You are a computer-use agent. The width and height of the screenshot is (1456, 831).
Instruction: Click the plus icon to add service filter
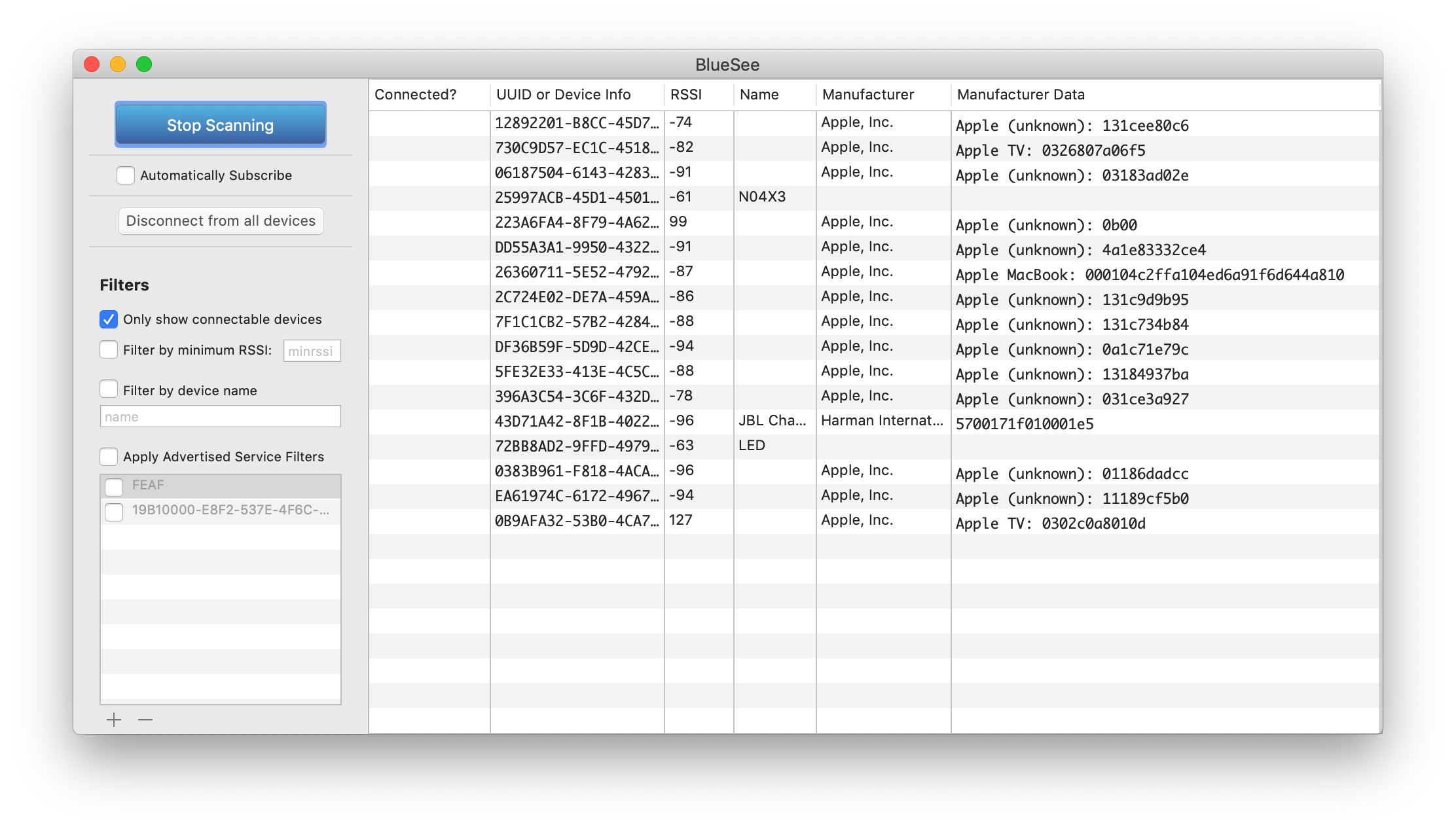tap(114, 720)
